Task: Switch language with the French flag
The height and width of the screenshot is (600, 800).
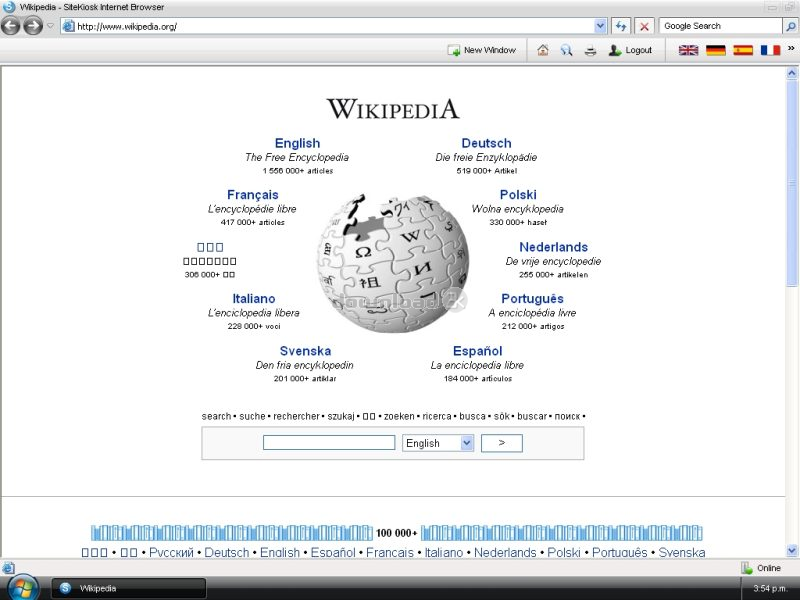Action: pos(770,50)
